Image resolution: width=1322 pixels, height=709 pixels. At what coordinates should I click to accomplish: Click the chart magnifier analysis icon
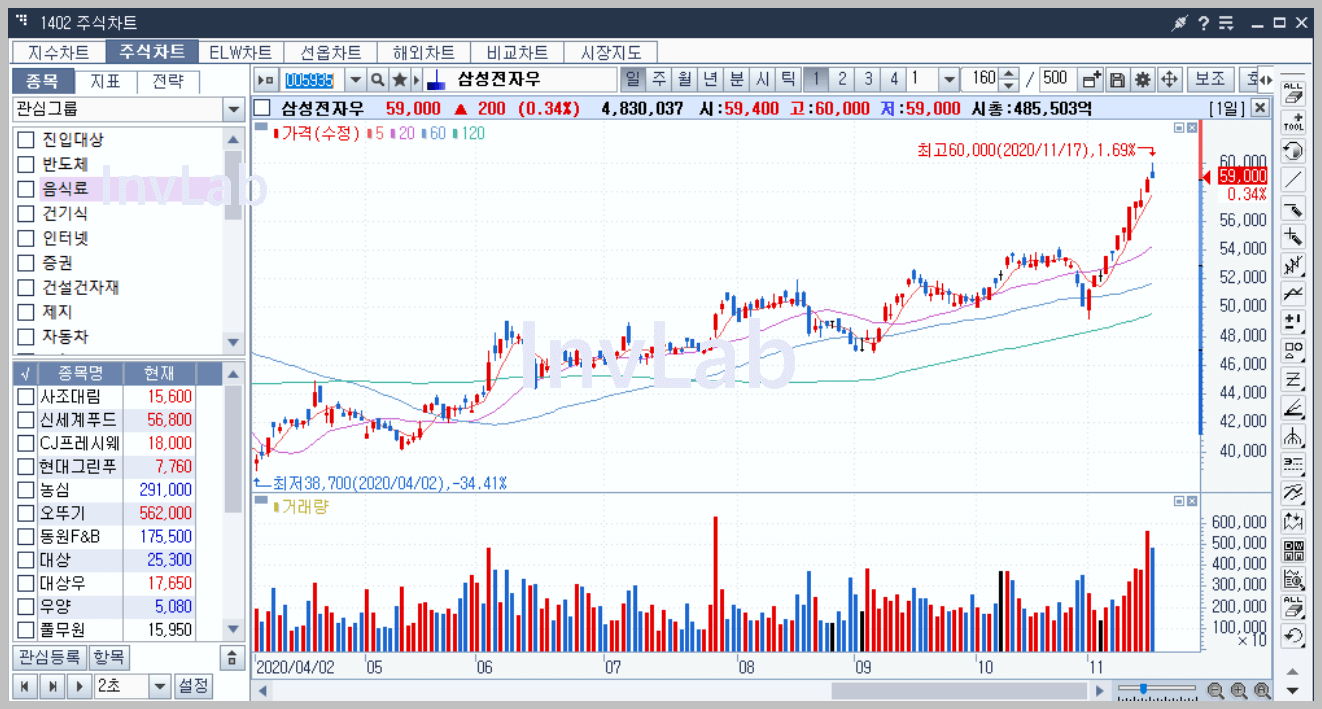(x=1293, y=578)
